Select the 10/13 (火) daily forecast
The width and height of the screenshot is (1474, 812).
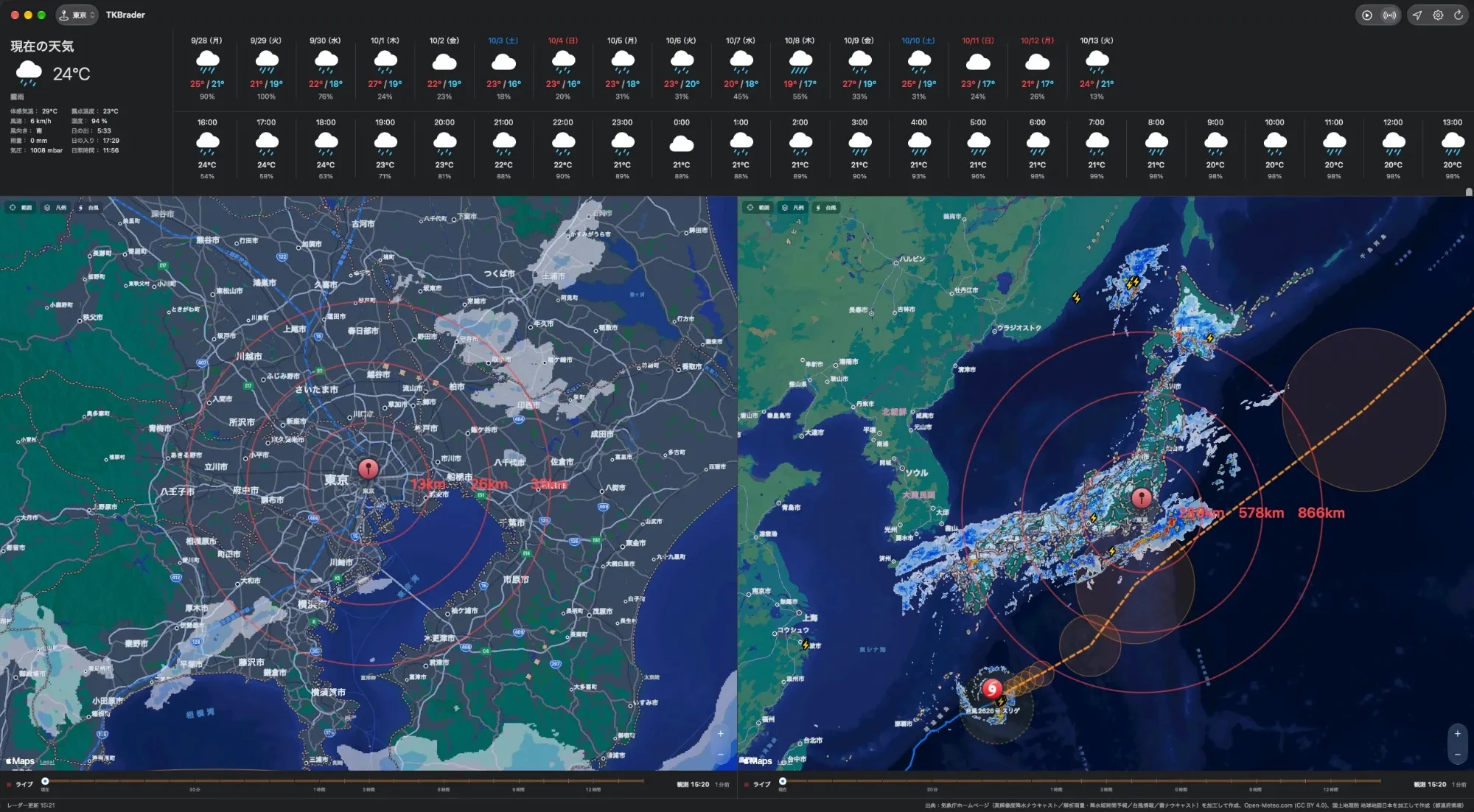click(1096, 69)
